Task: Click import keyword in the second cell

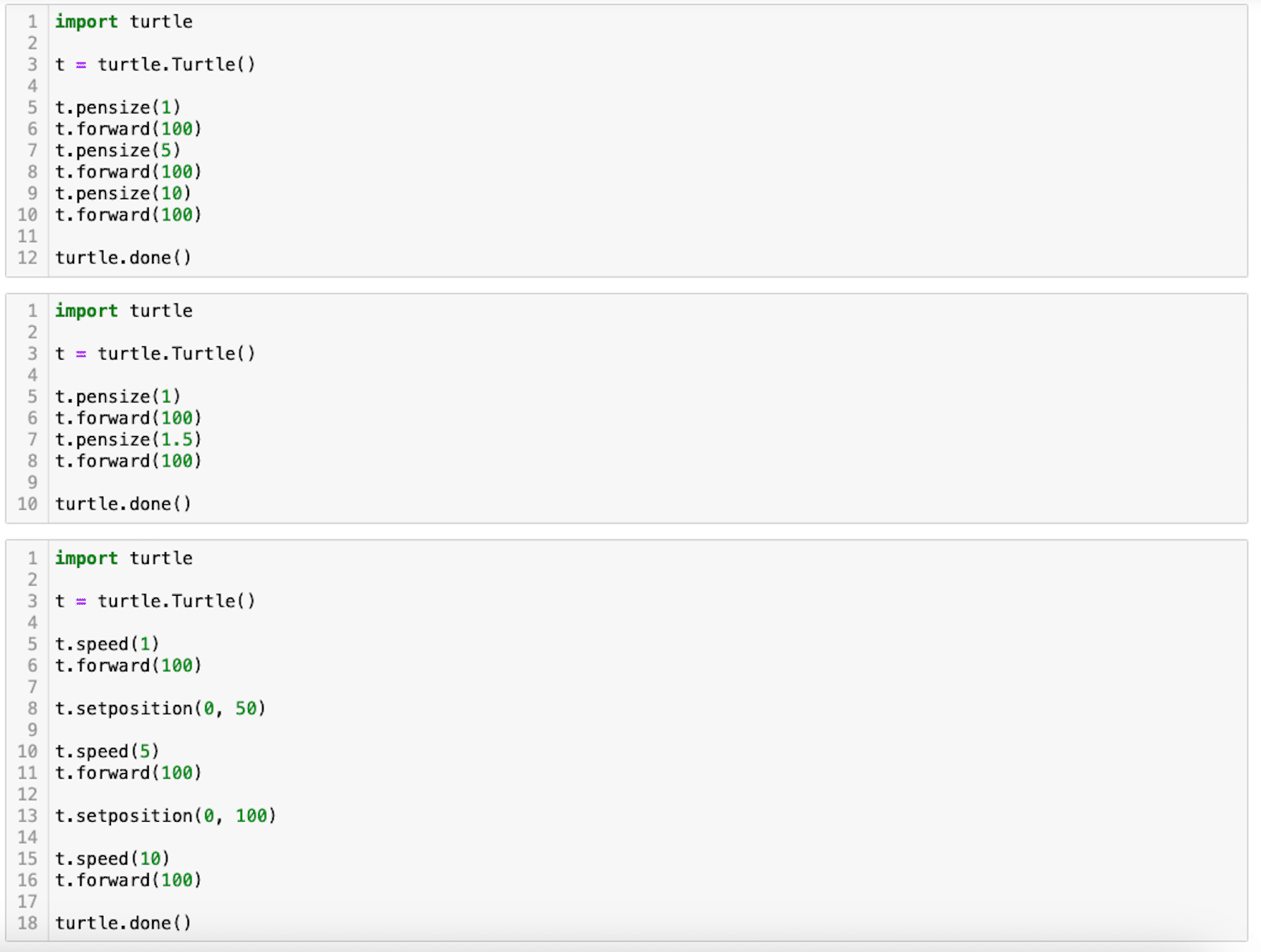Action: tap(87, 311)
